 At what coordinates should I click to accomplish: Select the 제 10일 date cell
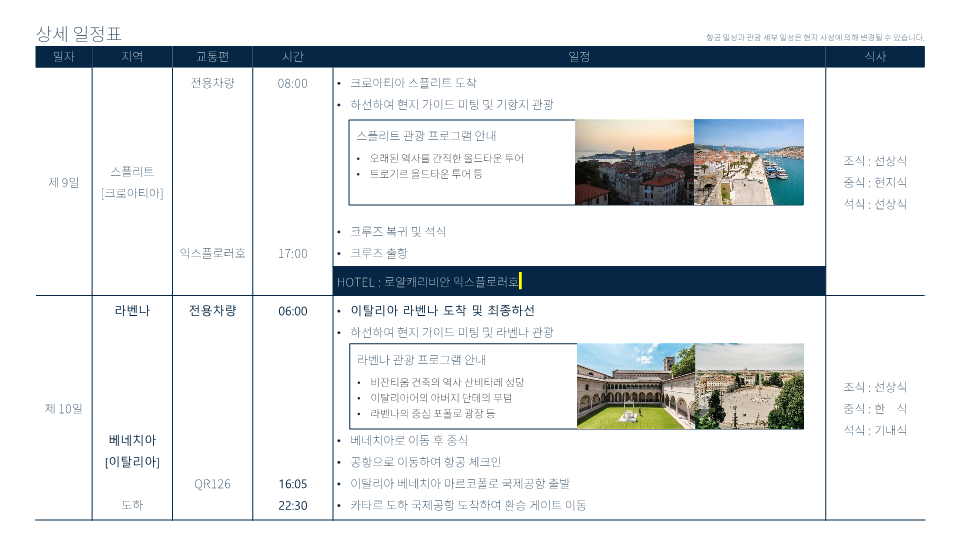tap(63, 408)
